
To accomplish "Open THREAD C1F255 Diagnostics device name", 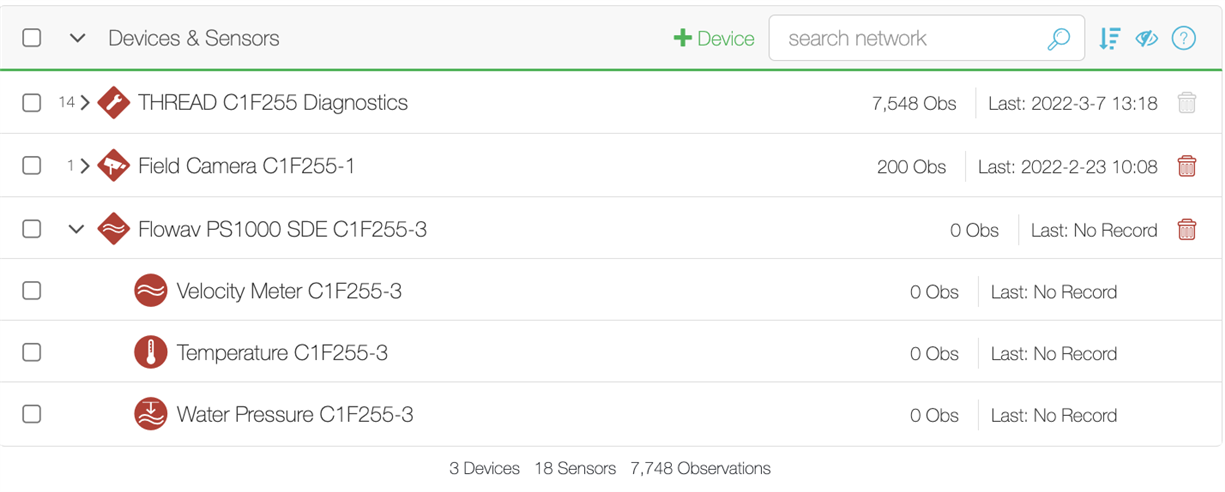I will point(273,102).
